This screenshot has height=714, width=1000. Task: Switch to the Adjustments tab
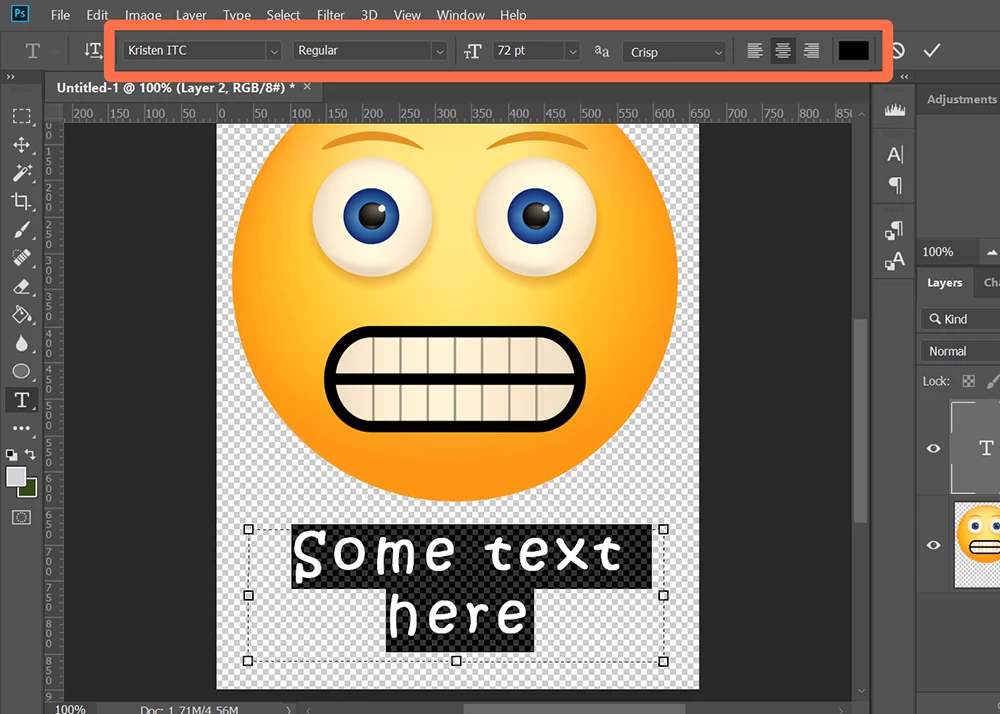[x=961, y=99]
